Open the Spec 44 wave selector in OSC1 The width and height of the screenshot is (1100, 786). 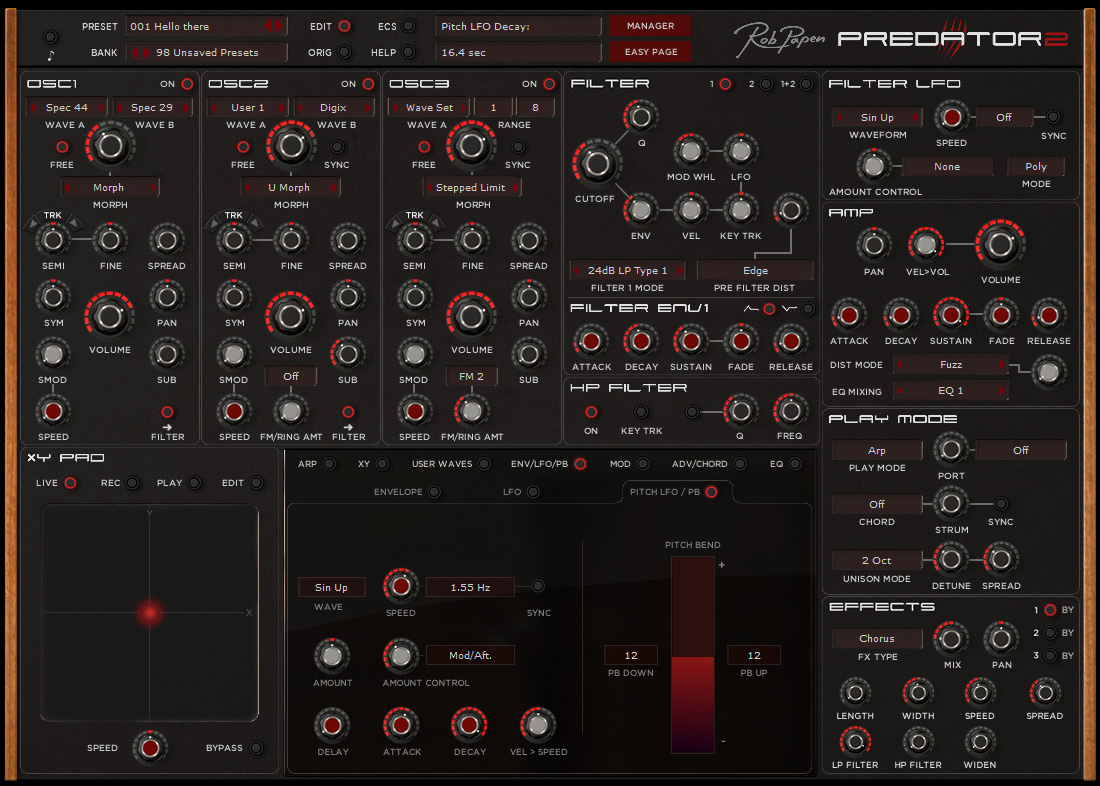click(x=66, y=106)
